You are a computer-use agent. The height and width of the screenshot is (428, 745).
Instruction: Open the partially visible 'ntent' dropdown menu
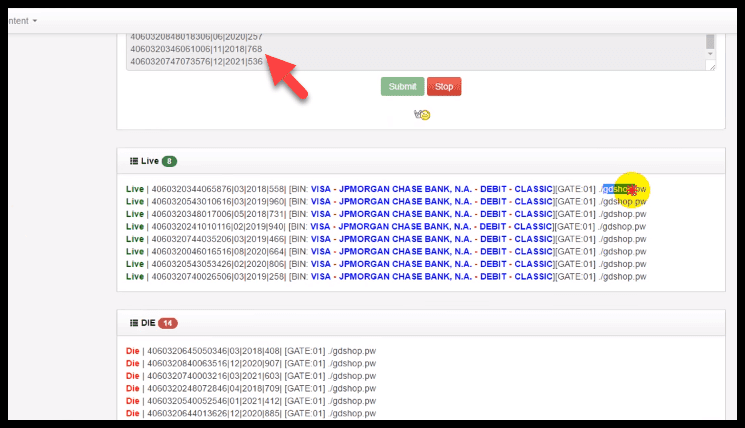[22, 21]
